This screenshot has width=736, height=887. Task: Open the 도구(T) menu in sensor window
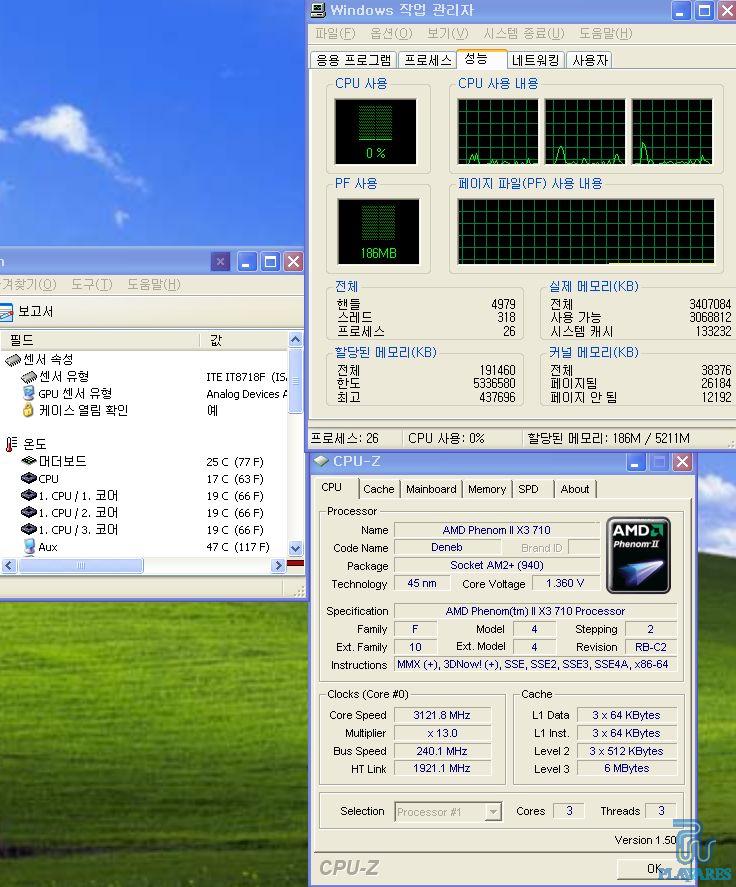(x=92, y=285)
